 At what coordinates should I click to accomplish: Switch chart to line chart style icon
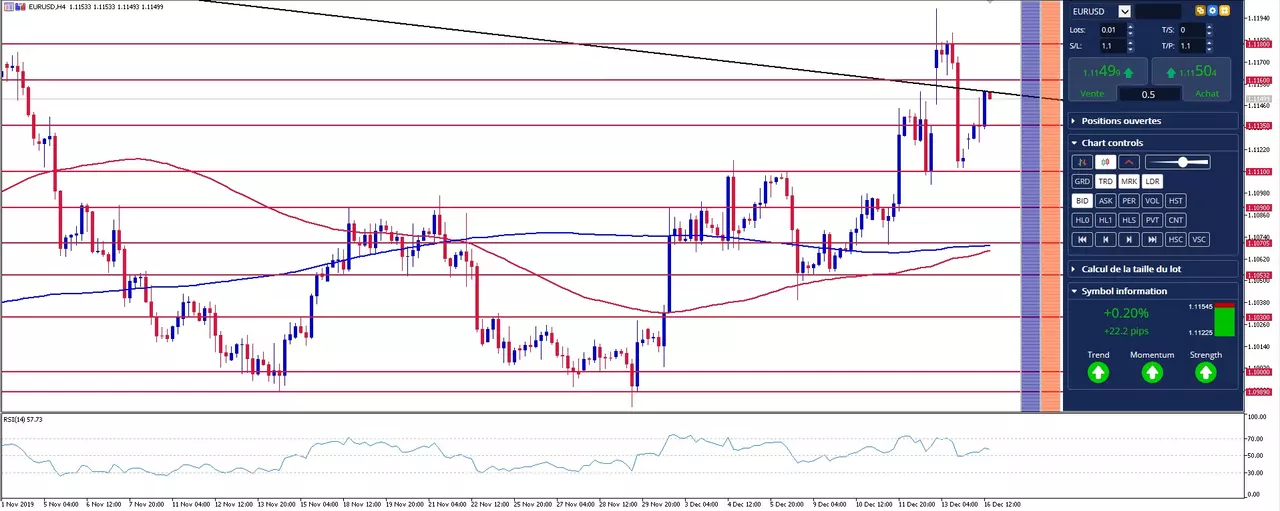(1129, 162)
